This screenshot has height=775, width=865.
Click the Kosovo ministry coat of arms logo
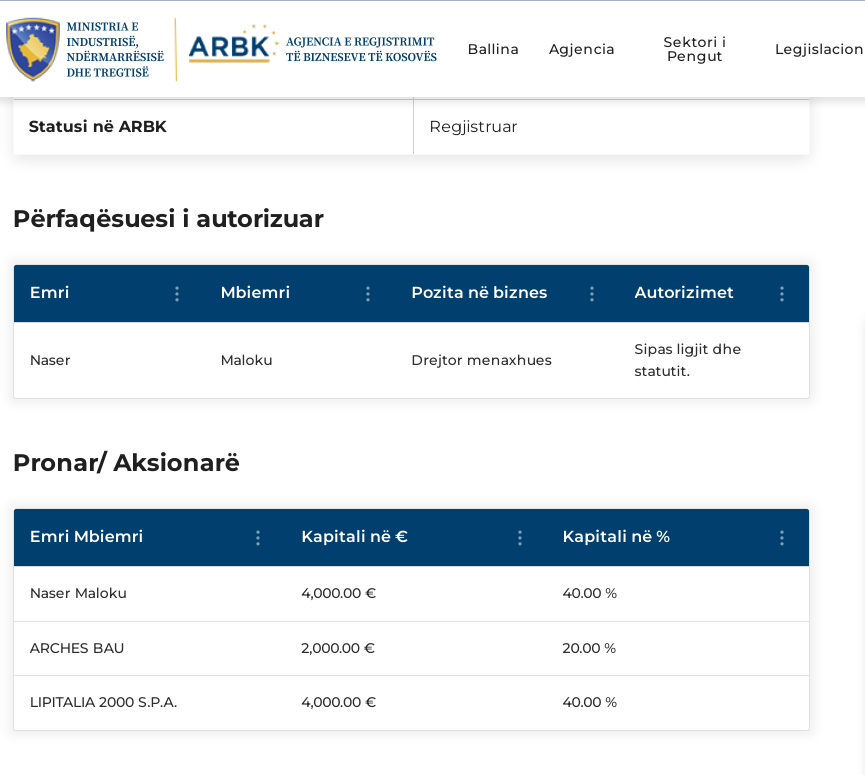[x=33, y=49]
